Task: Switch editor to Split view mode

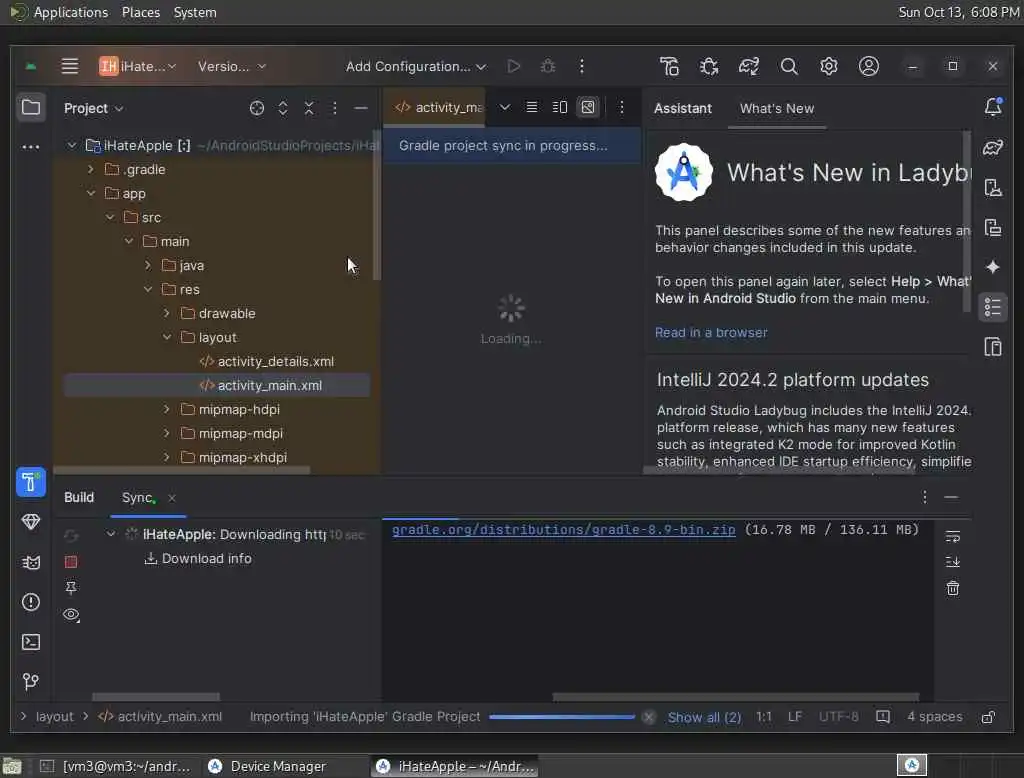Action: point(560,107)
